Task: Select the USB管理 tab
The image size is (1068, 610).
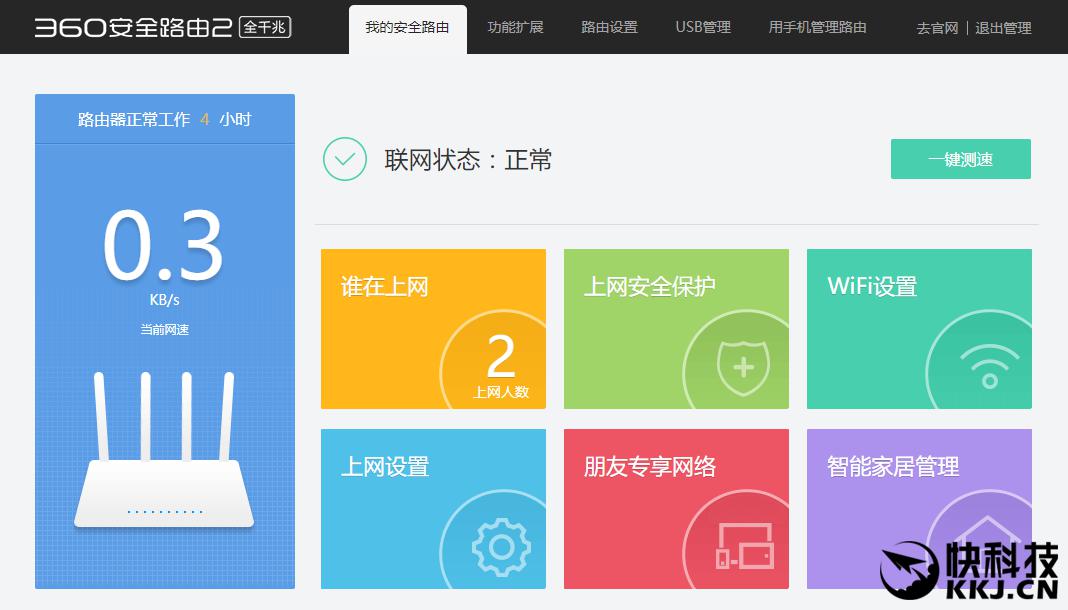Action: [x=703, y=27]
